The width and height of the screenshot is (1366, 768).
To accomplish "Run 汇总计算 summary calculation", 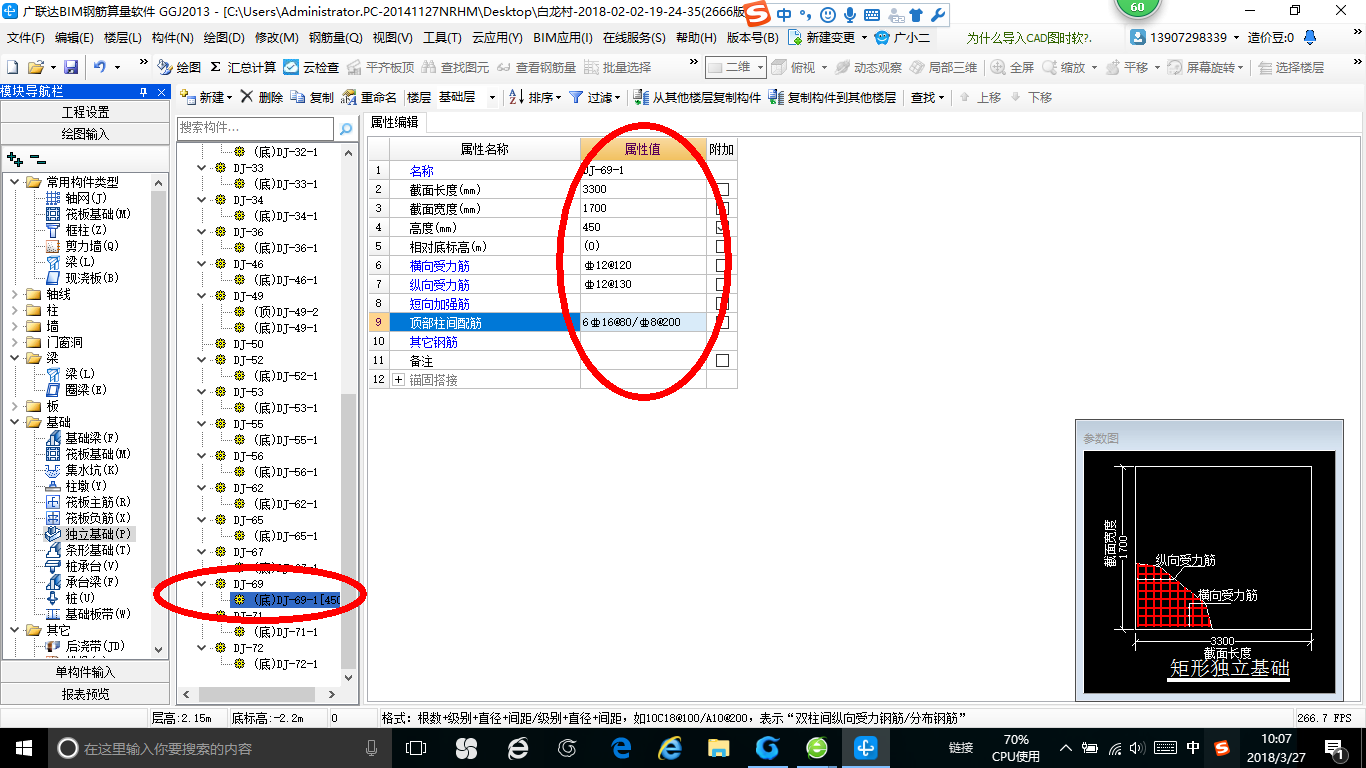I will click(x=243, y=67).
